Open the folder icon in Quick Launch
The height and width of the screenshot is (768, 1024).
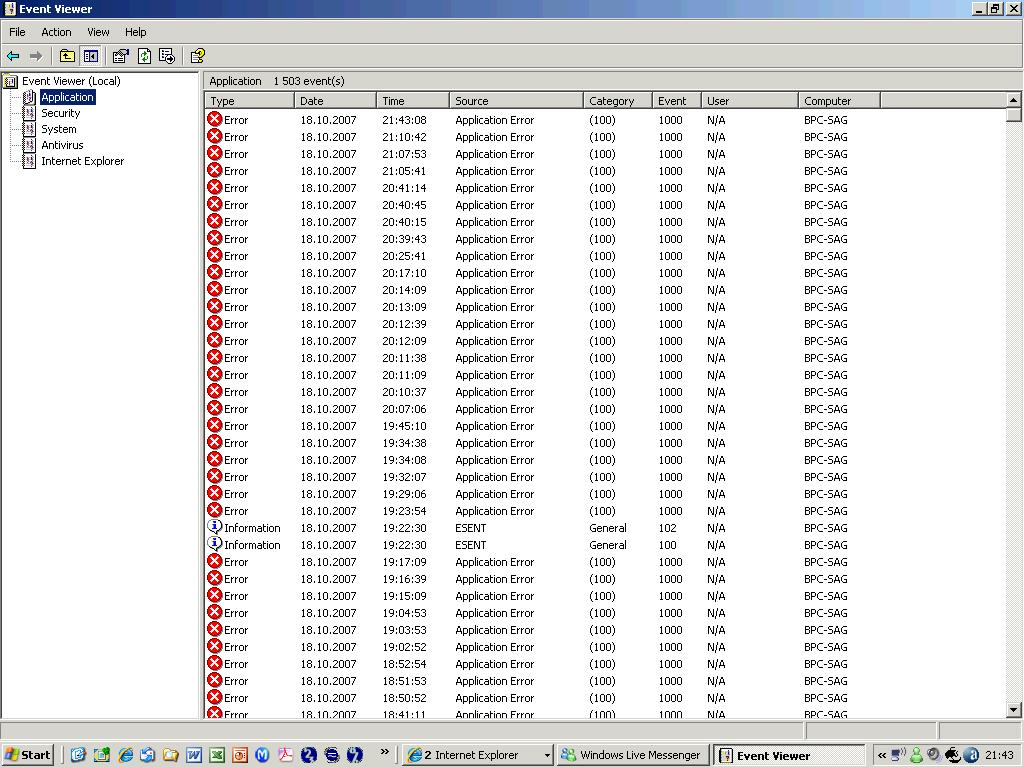171,755
